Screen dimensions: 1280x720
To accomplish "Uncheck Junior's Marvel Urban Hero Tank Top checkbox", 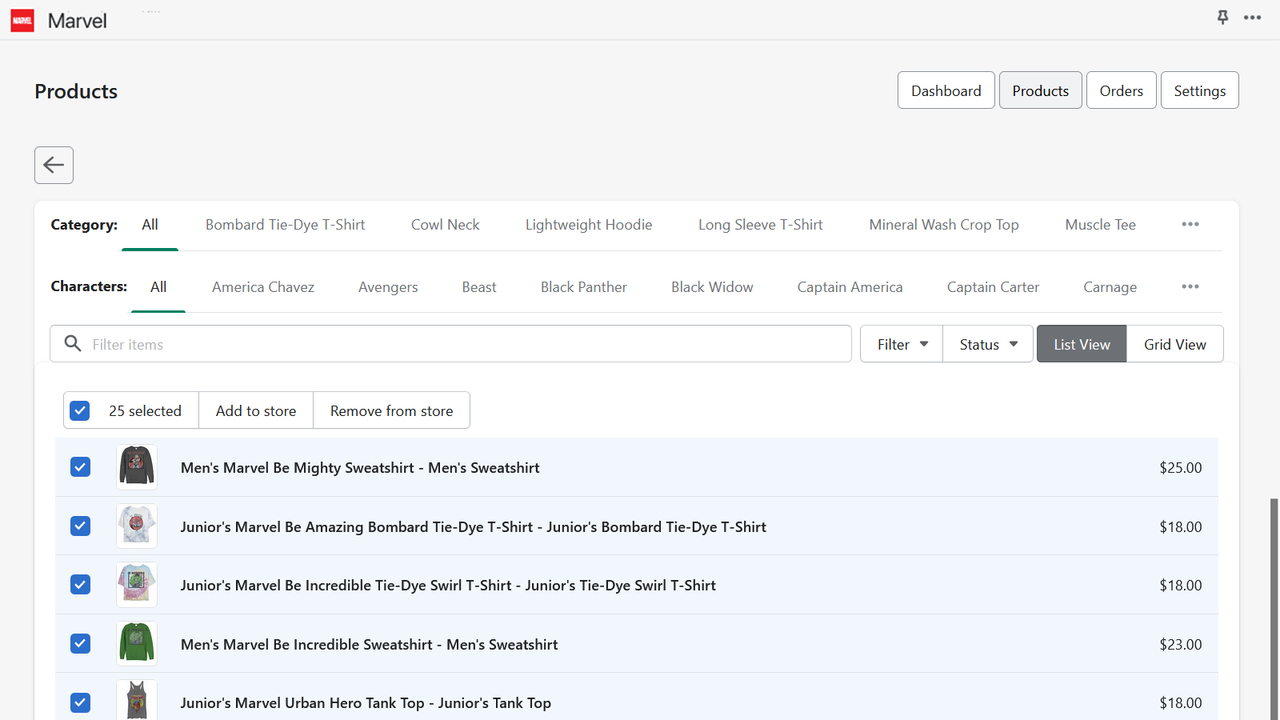I will click(80, 703).
